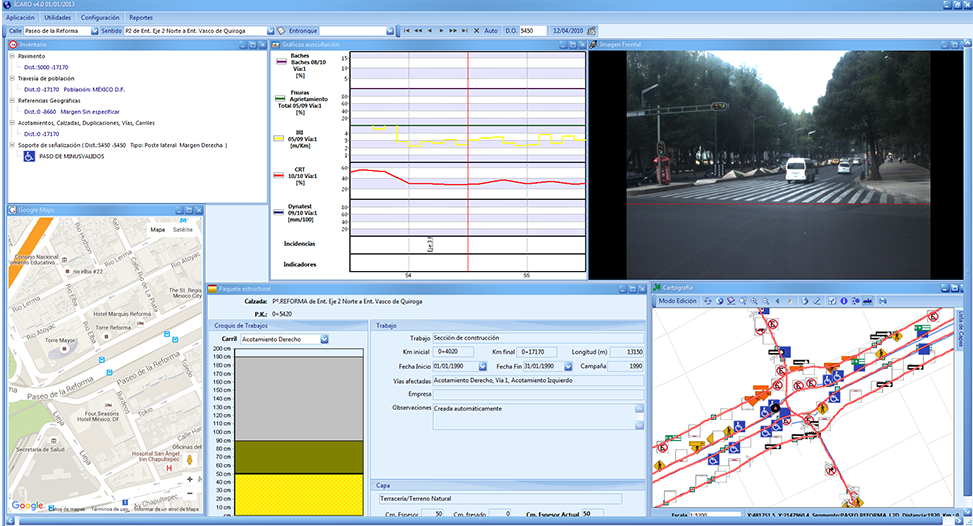Expand the Calle dropdown list

(x=94, y=31)
